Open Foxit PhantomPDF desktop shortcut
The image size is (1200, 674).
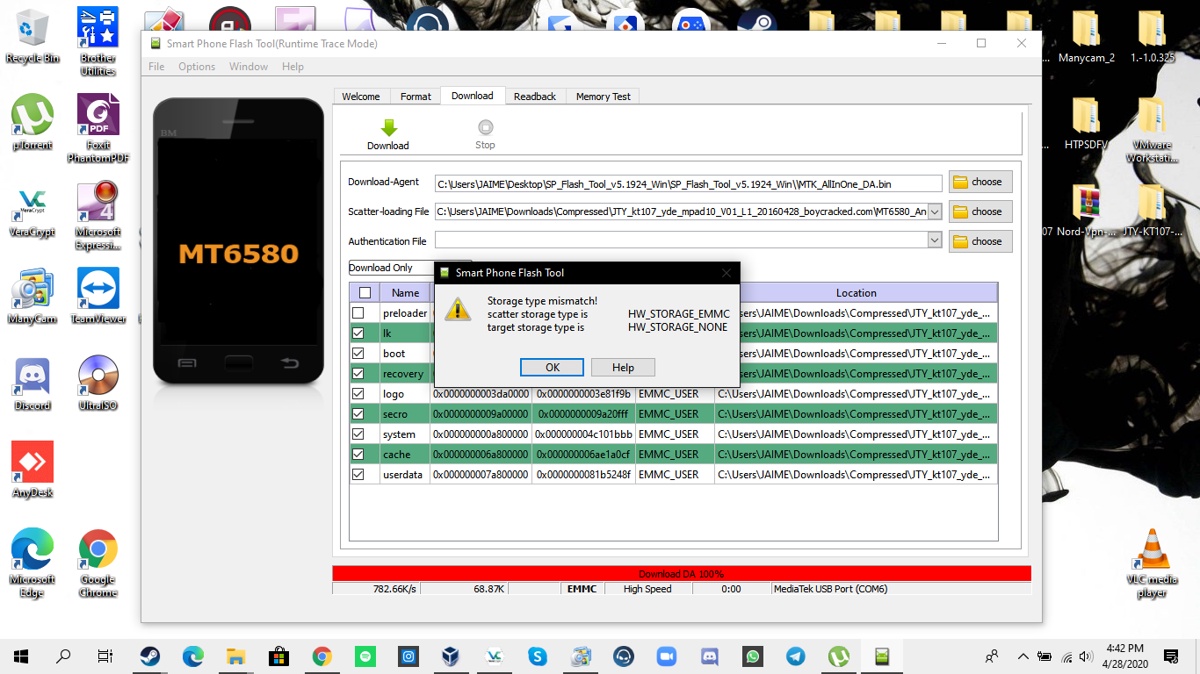(98, 129)
